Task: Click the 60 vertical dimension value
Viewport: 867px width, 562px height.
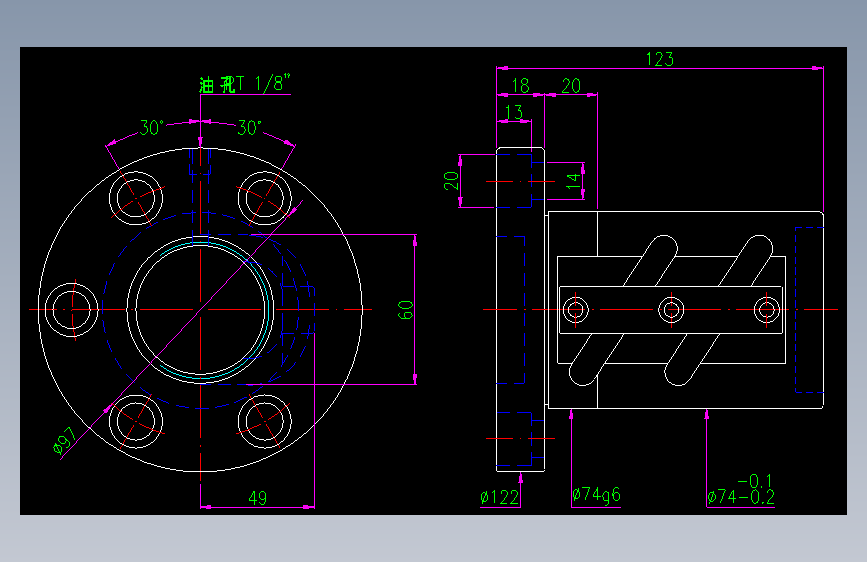Action: 405,310
